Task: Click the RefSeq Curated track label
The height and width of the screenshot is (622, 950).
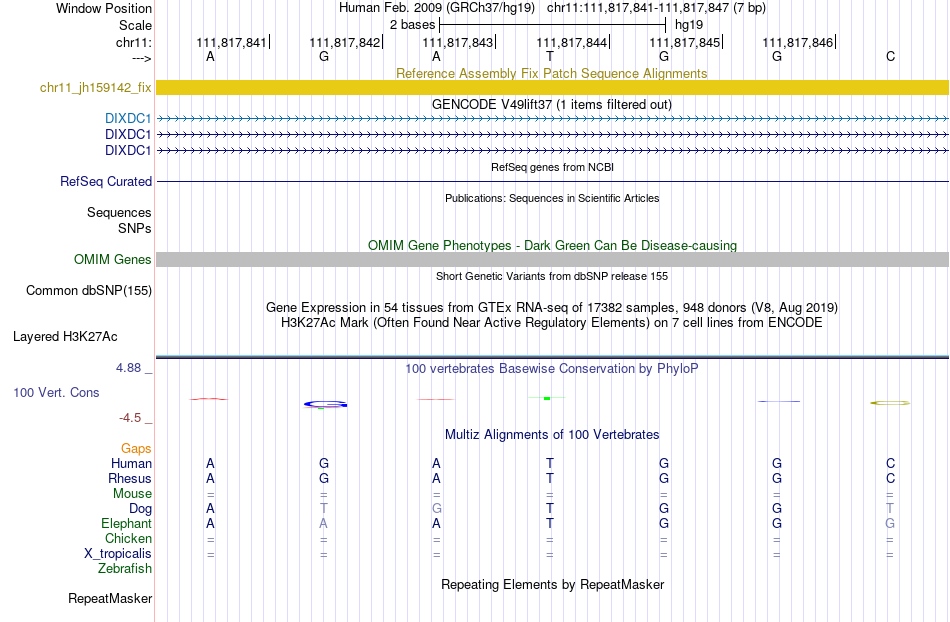Action: (106, 182)
